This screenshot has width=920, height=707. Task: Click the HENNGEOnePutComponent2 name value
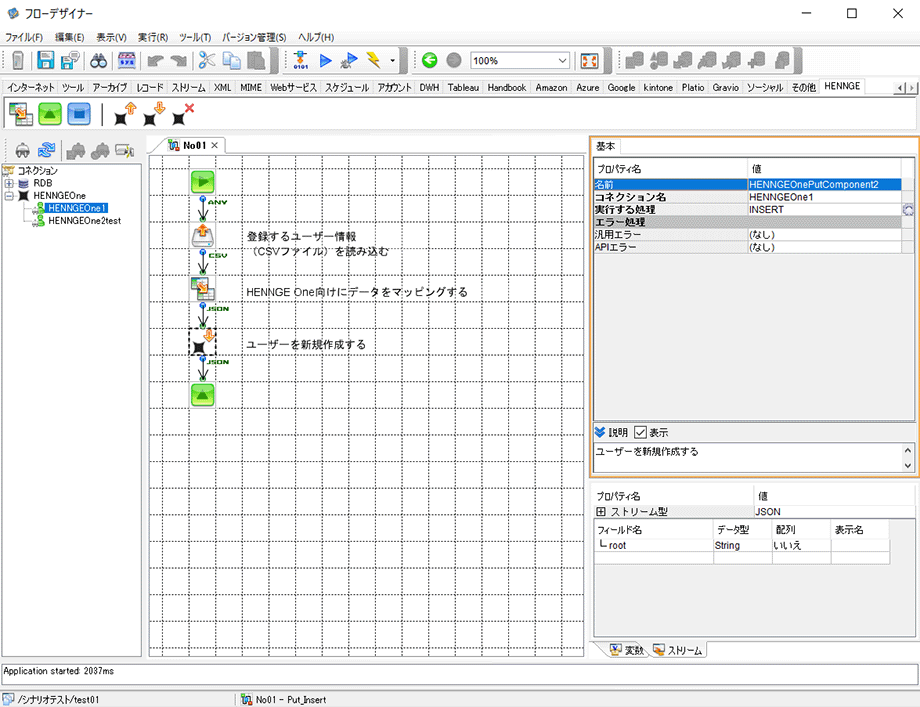pos(825,184)
